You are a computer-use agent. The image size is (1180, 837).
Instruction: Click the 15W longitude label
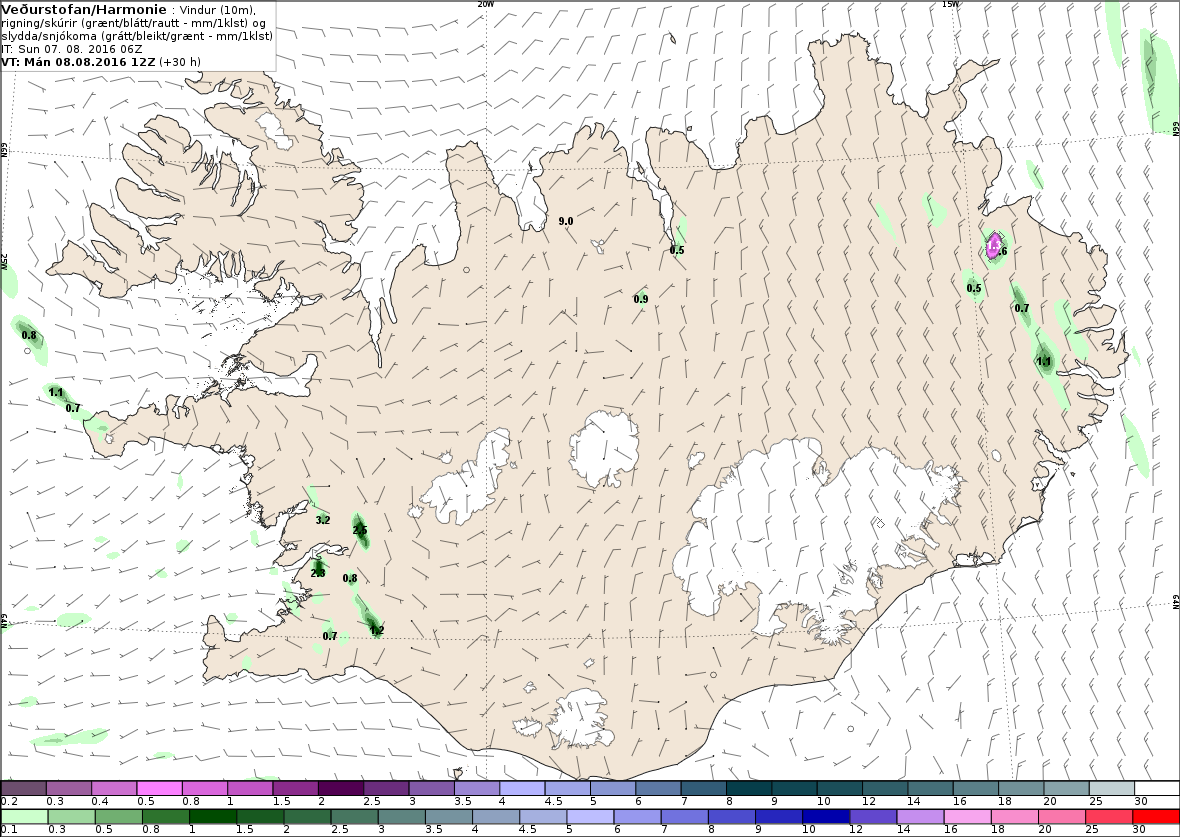pos(950,4)
